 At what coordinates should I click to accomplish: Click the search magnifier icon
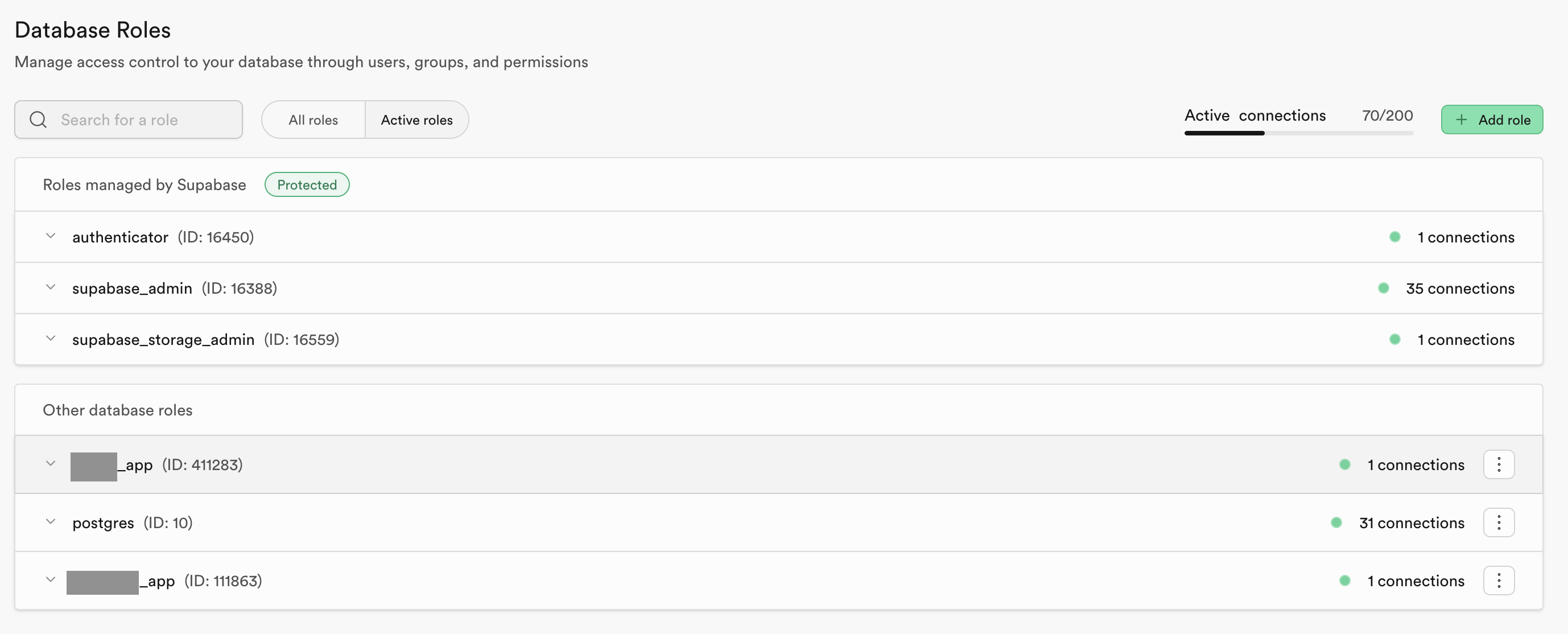coord(38,120)
